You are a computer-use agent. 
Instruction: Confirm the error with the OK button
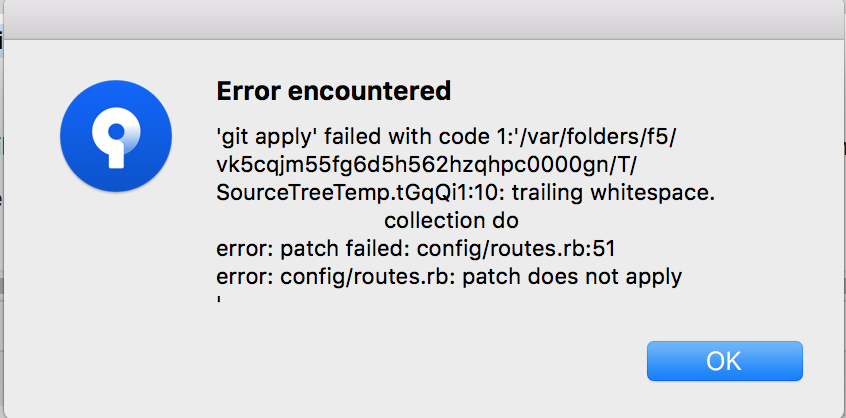pos(725,361)
